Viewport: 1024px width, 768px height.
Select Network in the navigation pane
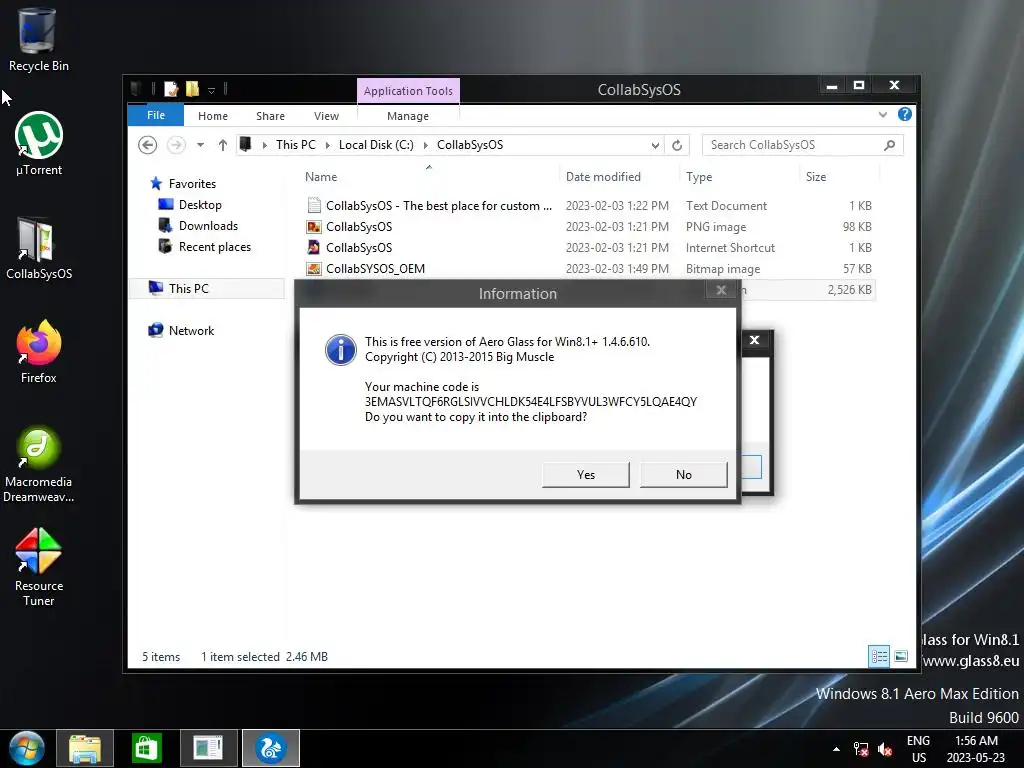click(x=191, y=330)
